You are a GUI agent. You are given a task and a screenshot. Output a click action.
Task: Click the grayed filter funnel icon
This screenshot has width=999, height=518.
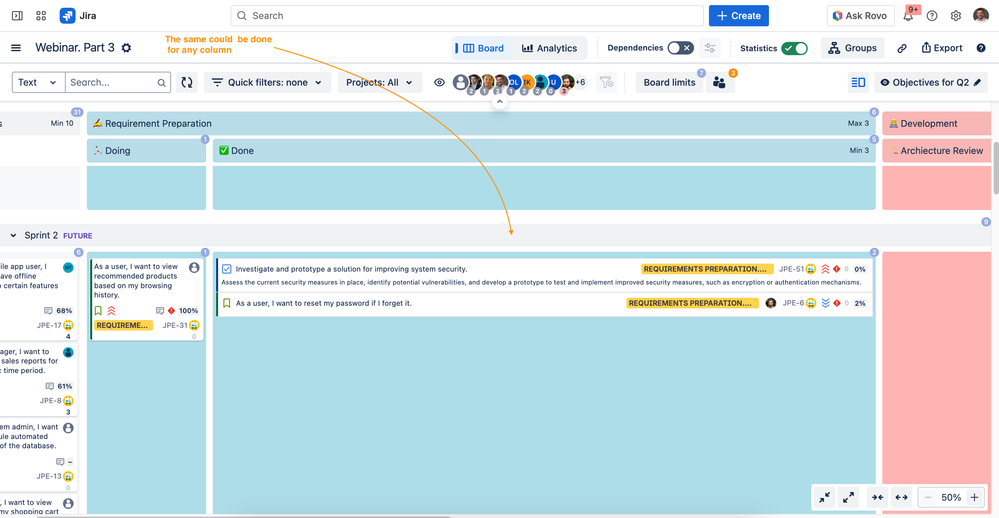(607, 82)
